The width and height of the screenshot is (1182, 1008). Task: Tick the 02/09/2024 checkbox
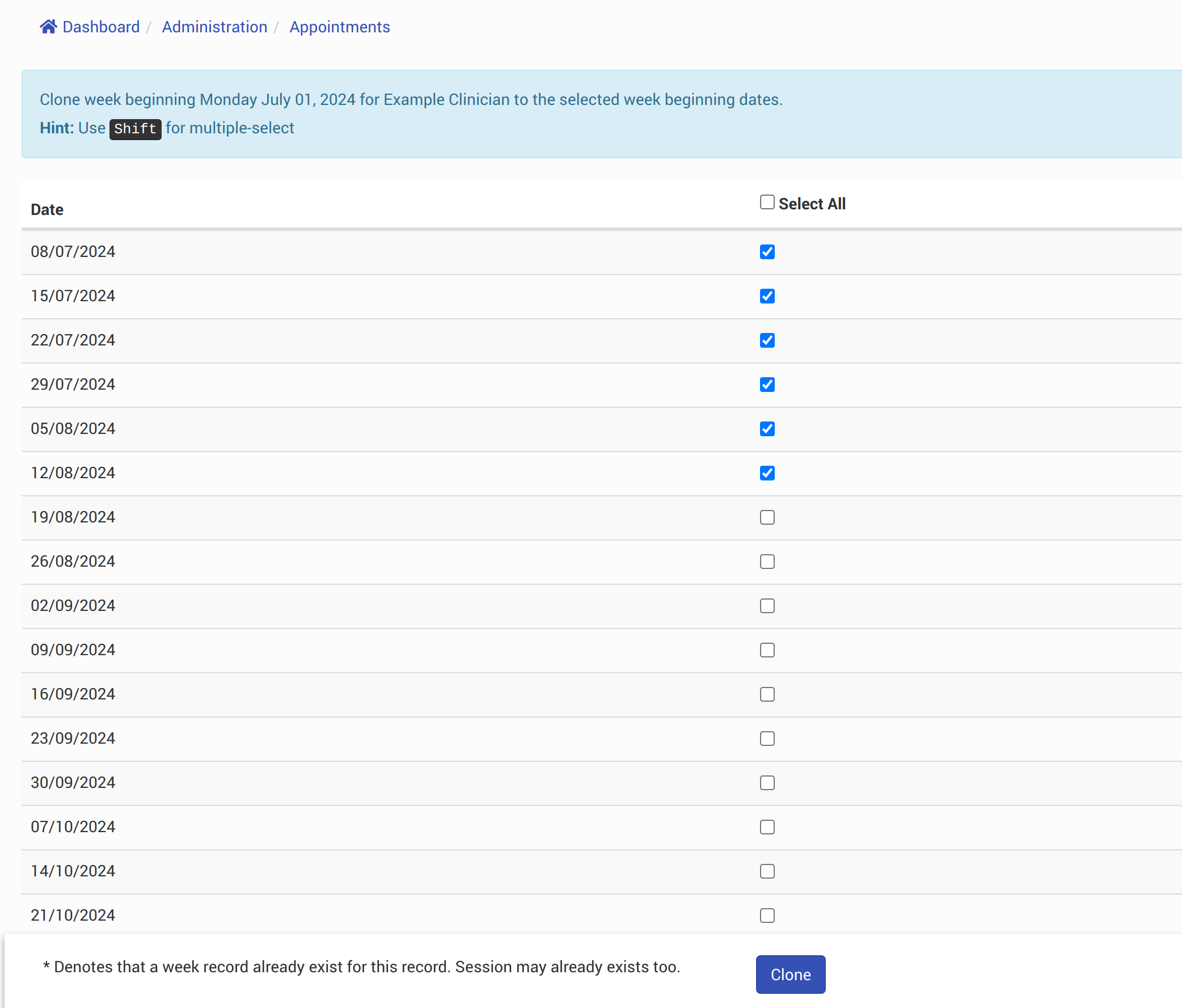767,606
